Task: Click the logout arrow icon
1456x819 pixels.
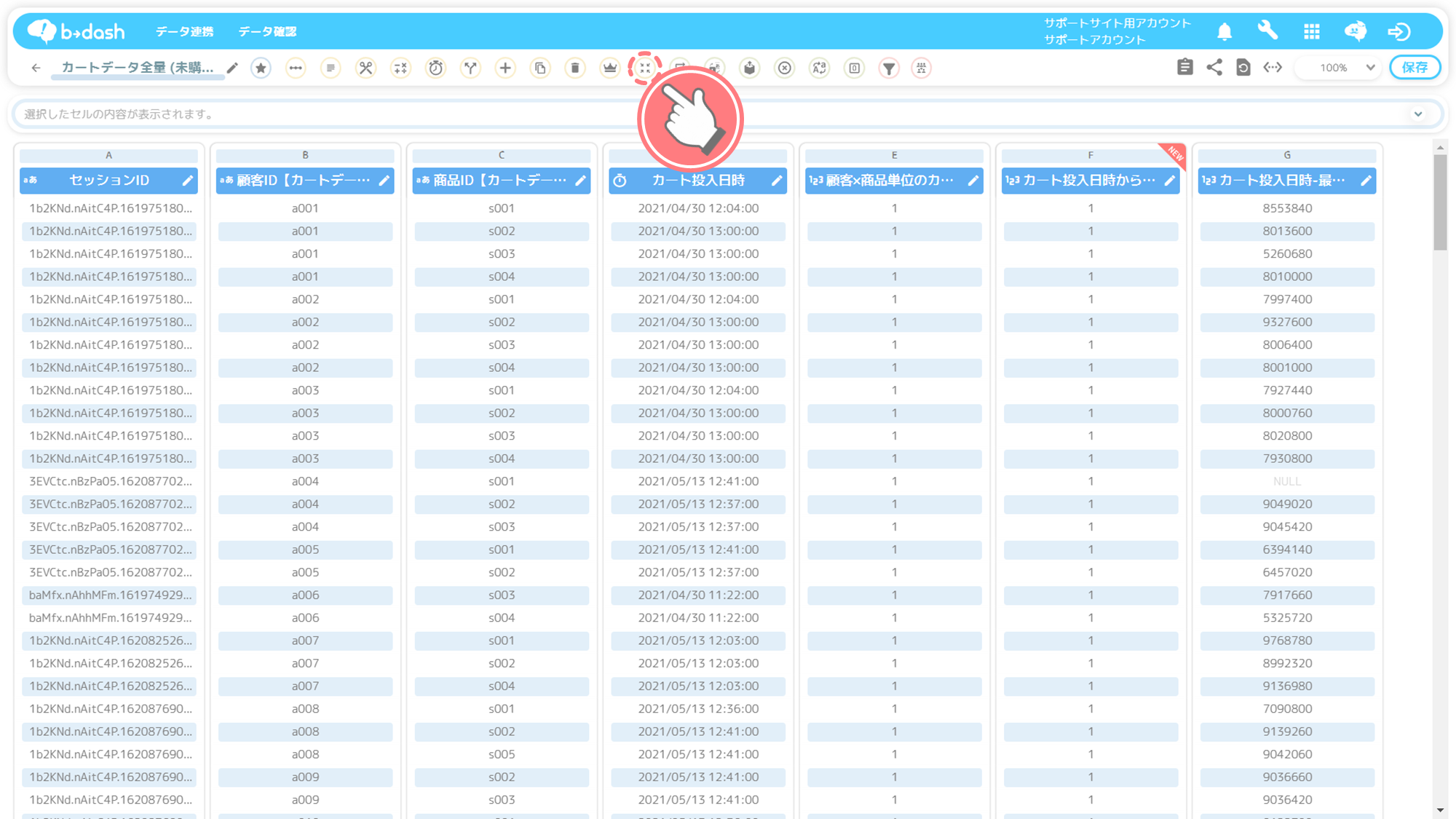Action: [x=1399, y=31]
